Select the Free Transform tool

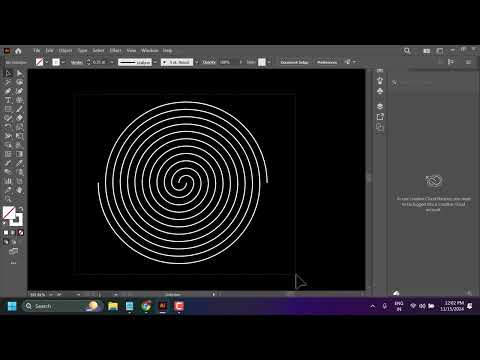20,136
